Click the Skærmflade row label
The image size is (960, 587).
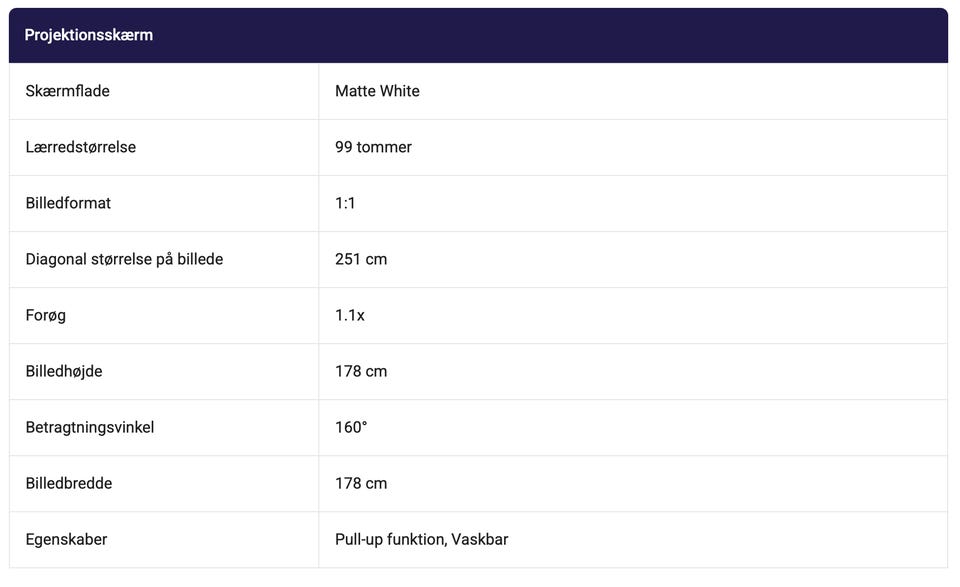click(67, 91)
